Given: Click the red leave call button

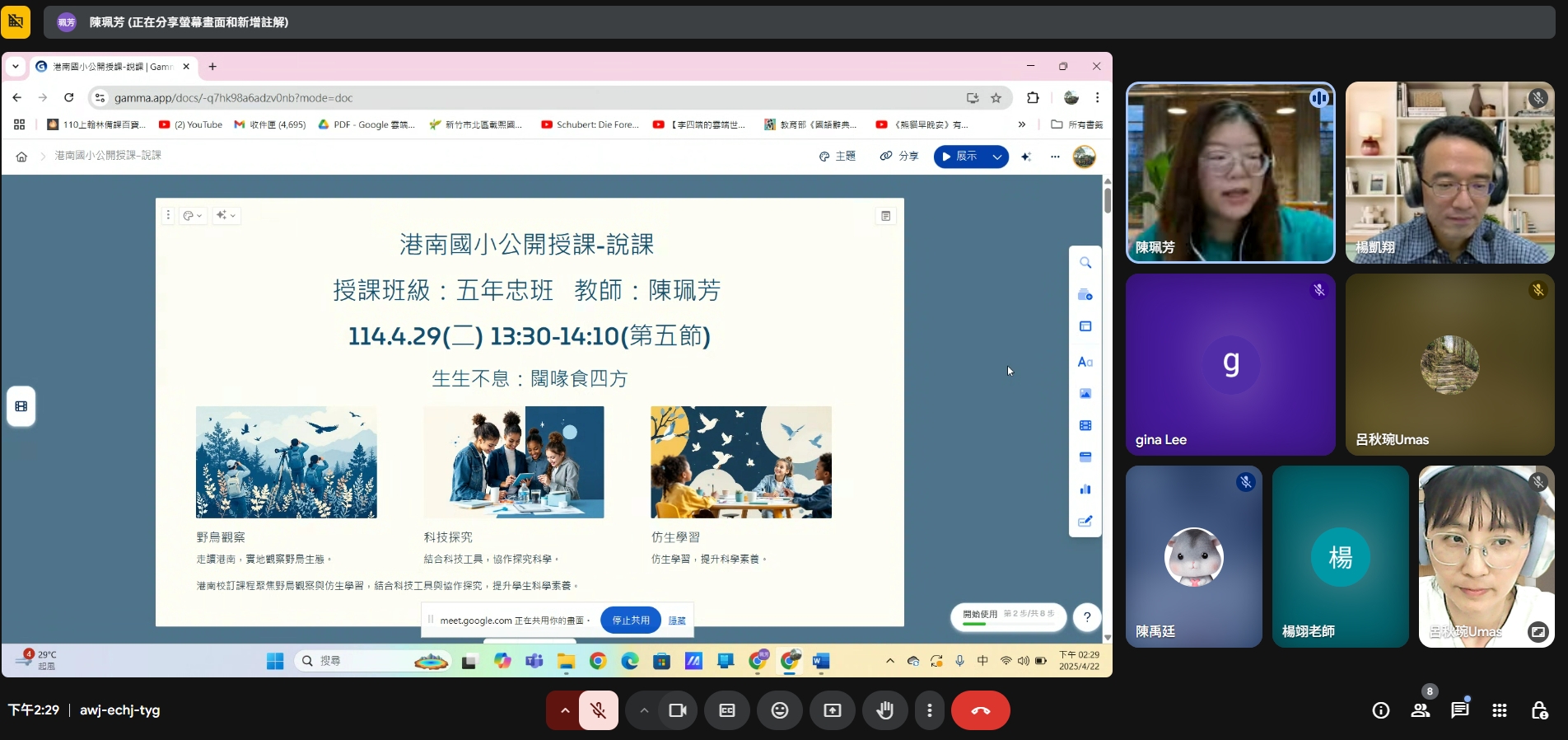Looking at the screenshot, I should point(980,710).
